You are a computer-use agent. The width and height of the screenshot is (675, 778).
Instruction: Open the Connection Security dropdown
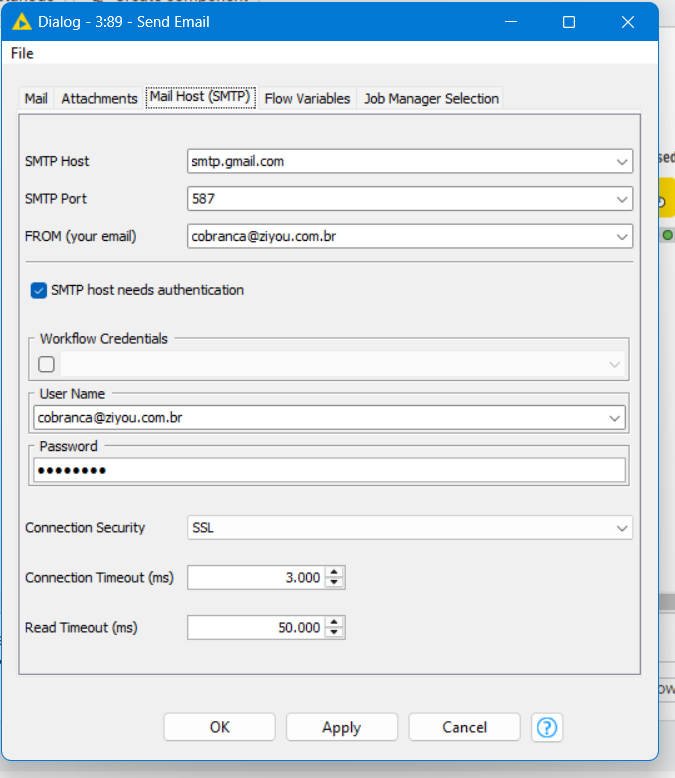coord(622,528)
